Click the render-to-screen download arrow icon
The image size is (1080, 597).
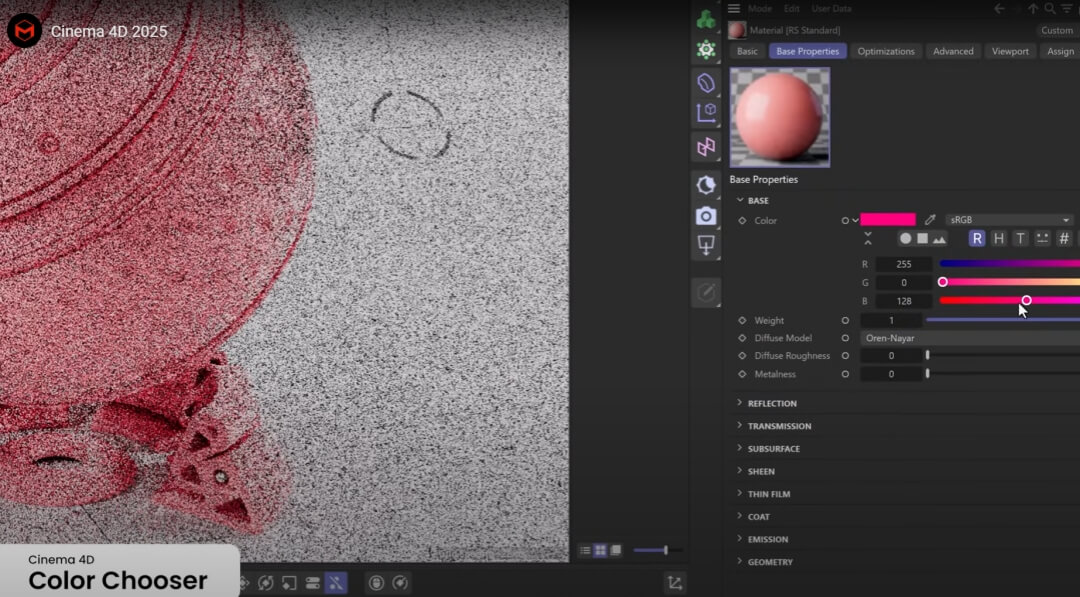706,245
